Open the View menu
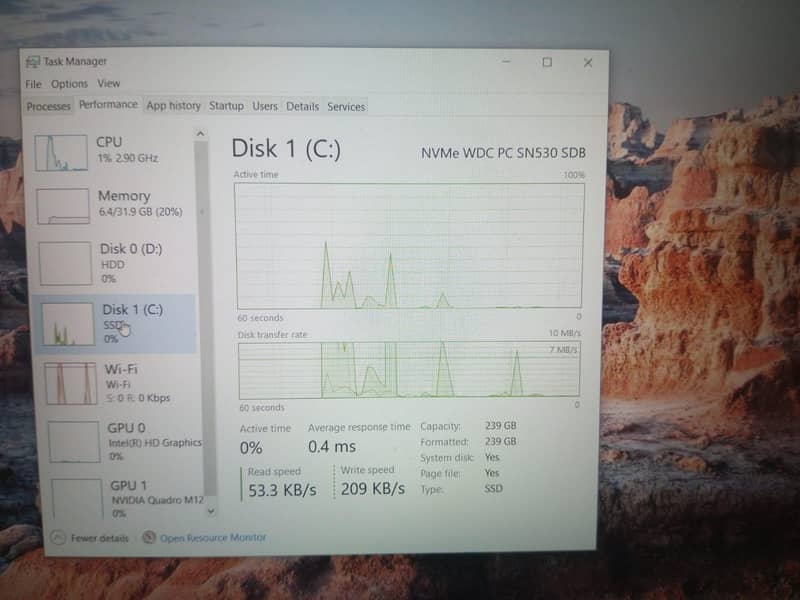 coord(109,83)
